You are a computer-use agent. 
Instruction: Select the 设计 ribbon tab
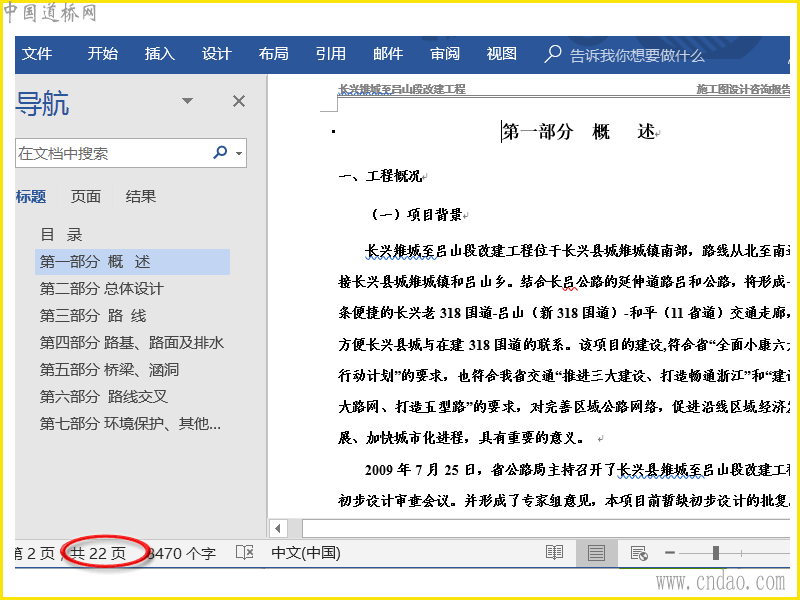point(216,54)
